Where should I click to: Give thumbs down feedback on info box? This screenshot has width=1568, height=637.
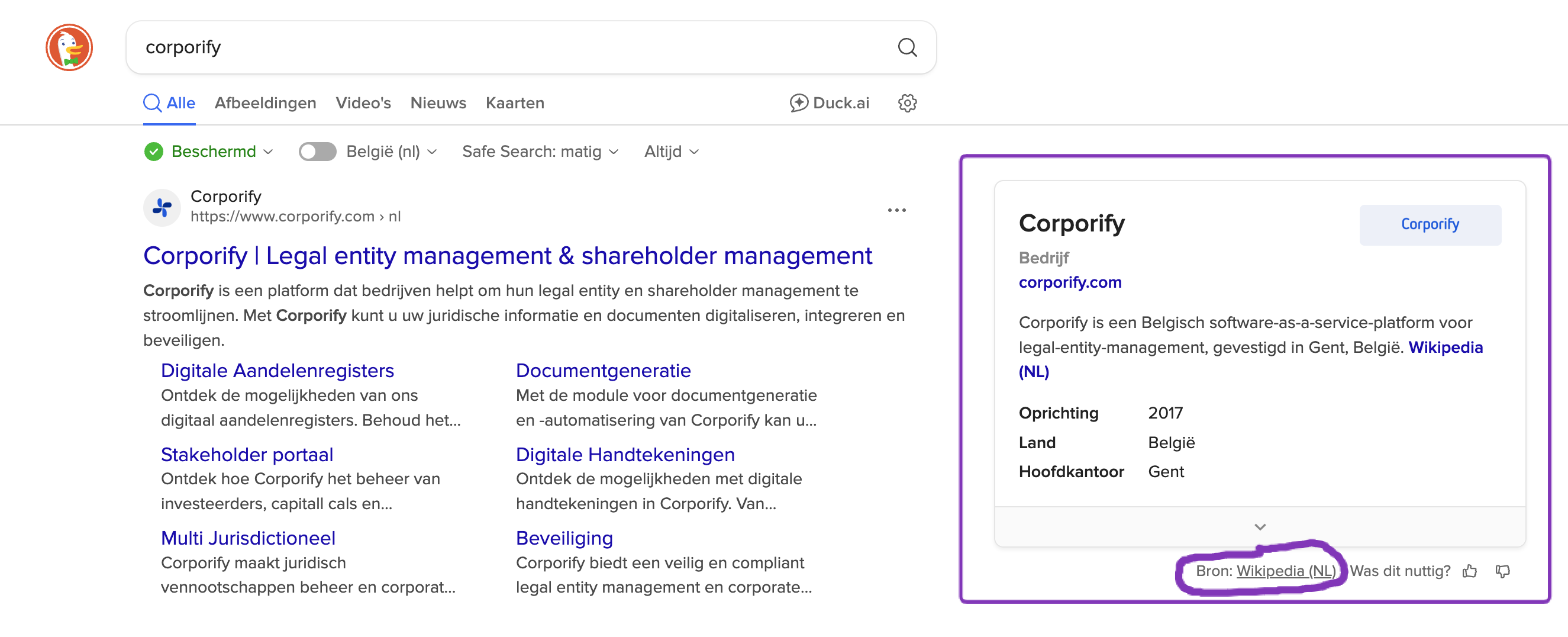click(x=1502, y=571)
